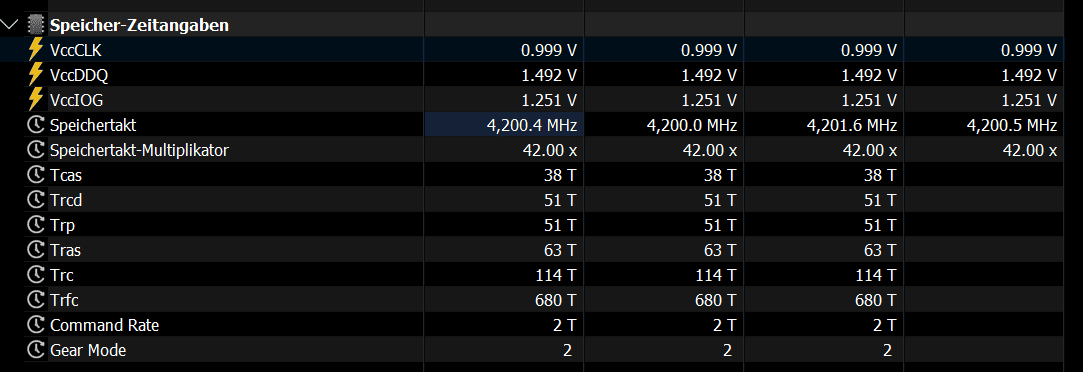Viewport: 1083px width, 372px height.
Task: Click the lightning bolt icon next to VccCLK
Action: point(35,50)
